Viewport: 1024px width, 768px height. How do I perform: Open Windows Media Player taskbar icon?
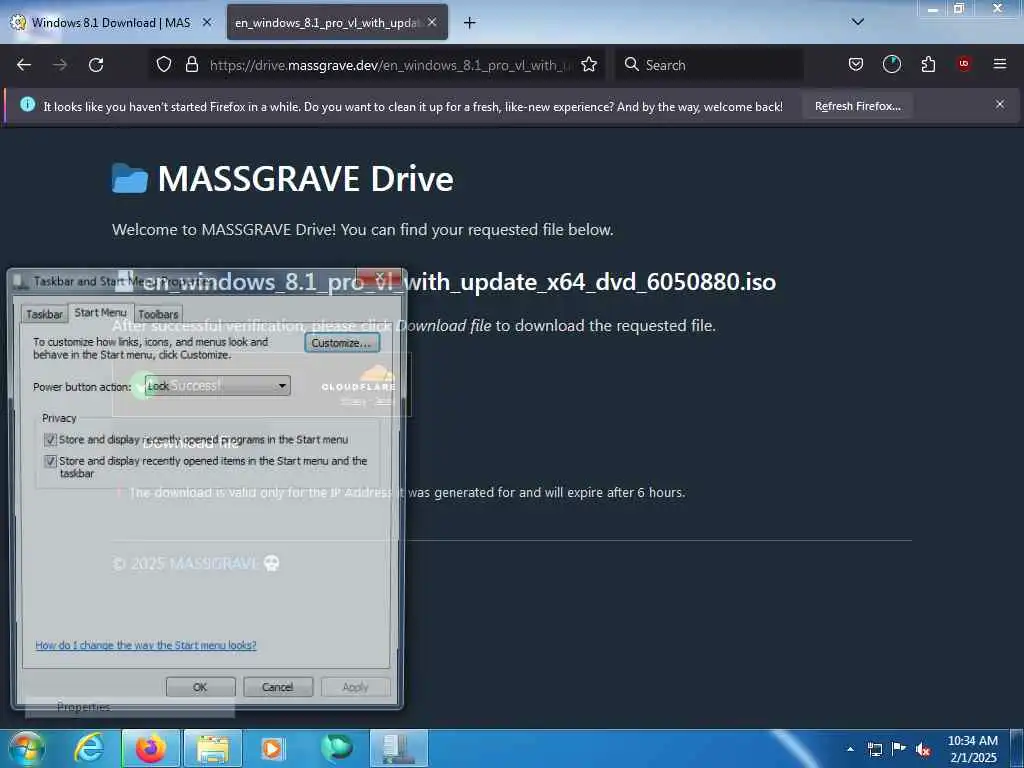[x=273, y=748]
